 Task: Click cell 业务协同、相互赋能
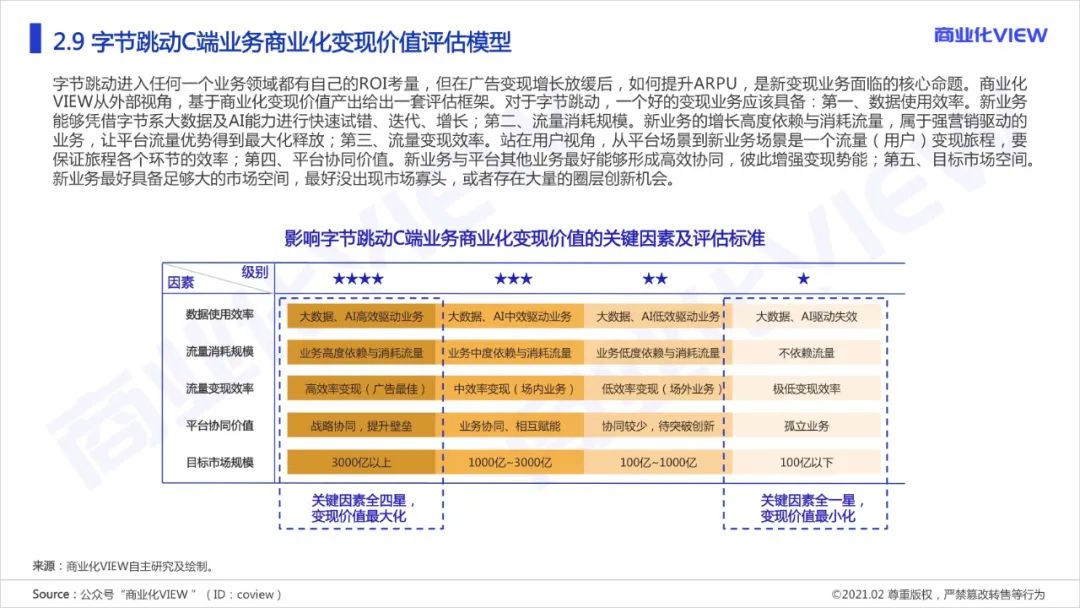pyautogui.click(x=510, y=426)
